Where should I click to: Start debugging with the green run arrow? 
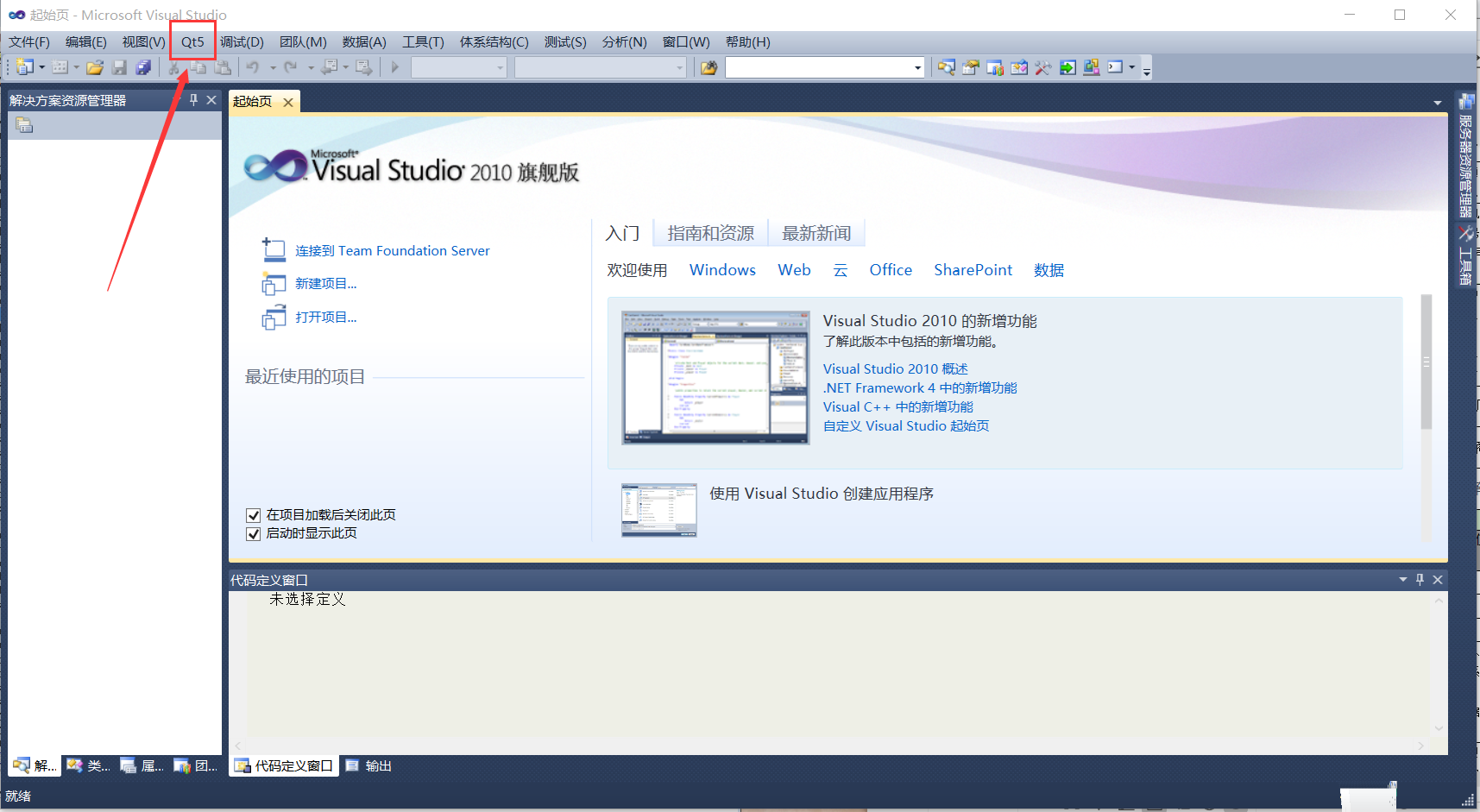[394, 67]
